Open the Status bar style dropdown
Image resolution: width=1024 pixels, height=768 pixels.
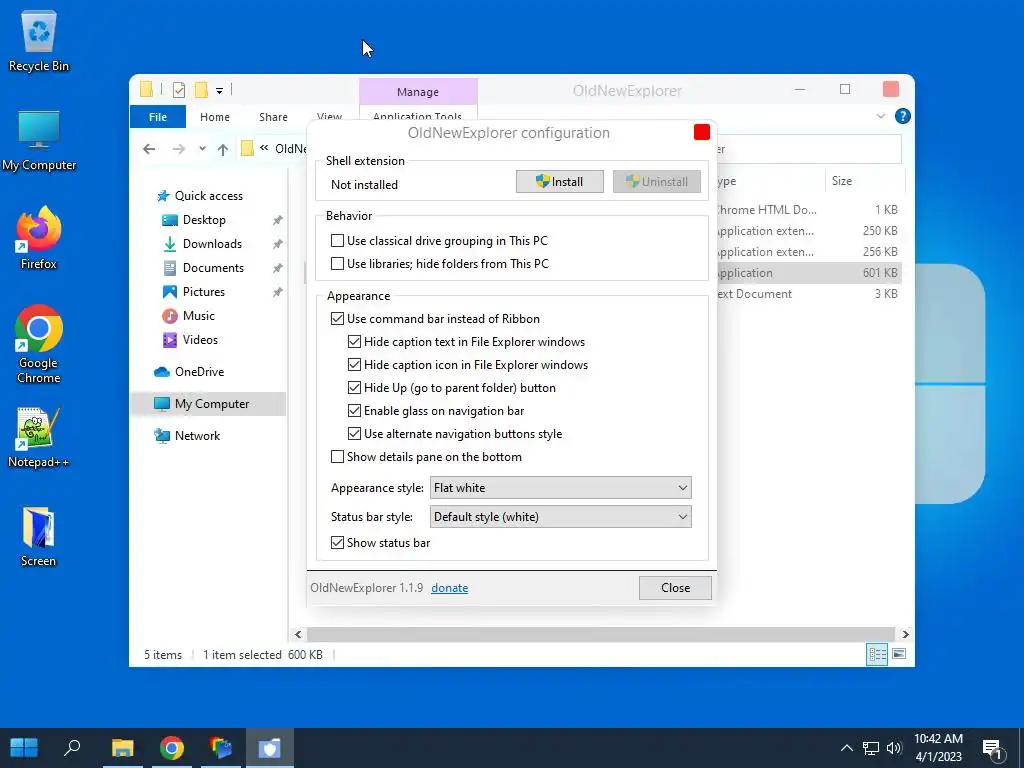[560, 517]
